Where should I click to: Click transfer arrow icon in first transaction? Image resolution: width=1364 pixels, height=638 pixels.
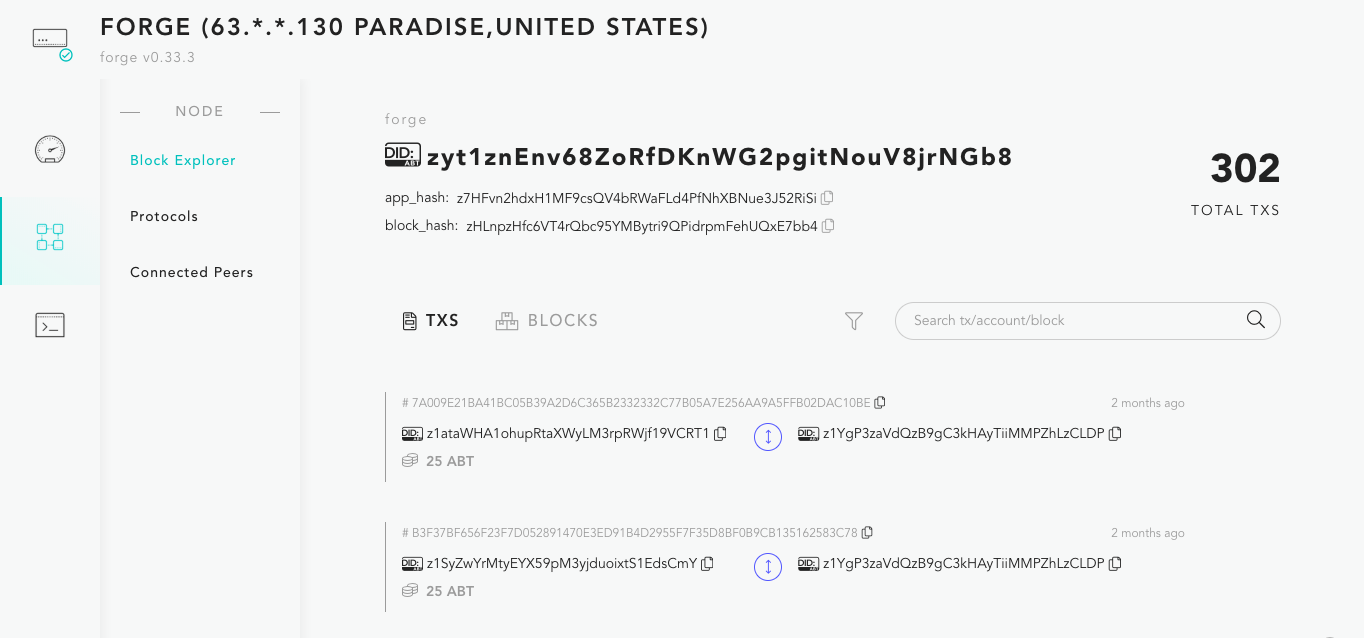768,437
